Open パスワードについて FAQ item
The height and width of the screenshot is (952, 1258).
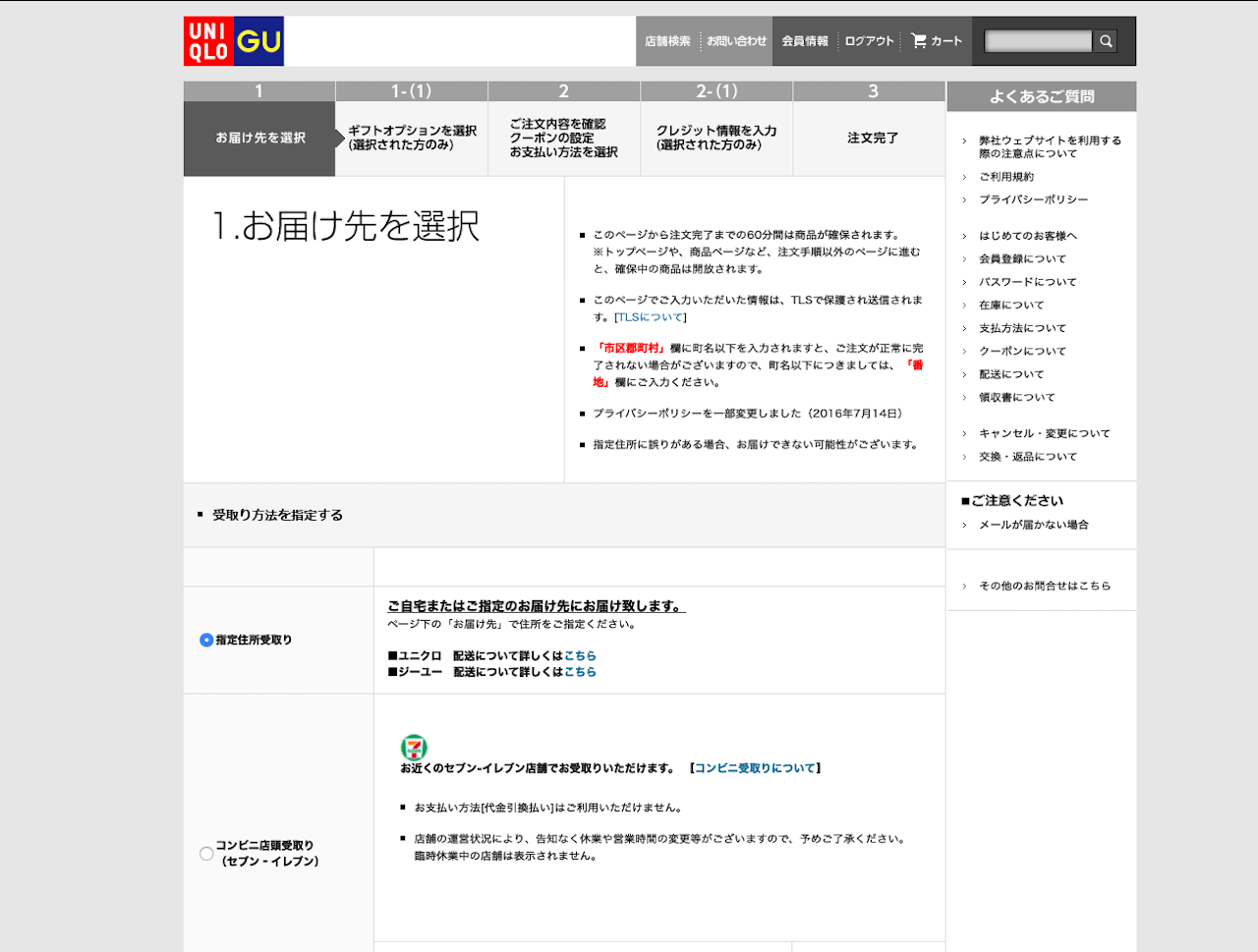point(1027,282)
